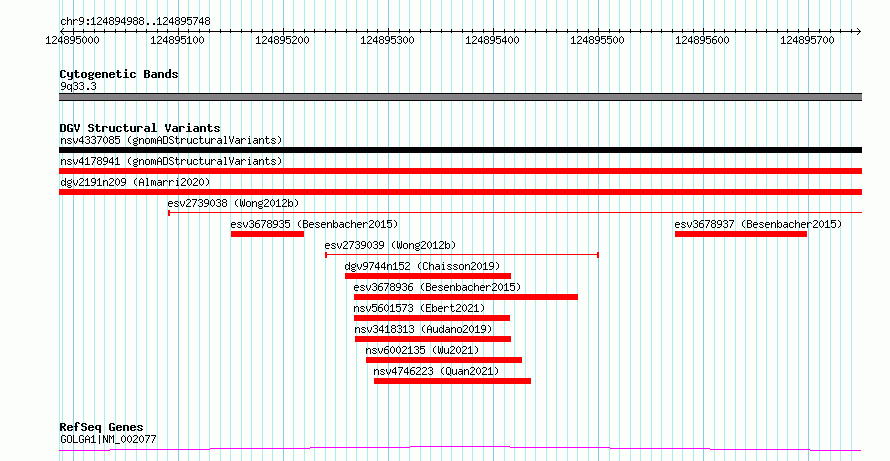
Task: Select the red esv3678936 variant bar
Action: (466, 297)
